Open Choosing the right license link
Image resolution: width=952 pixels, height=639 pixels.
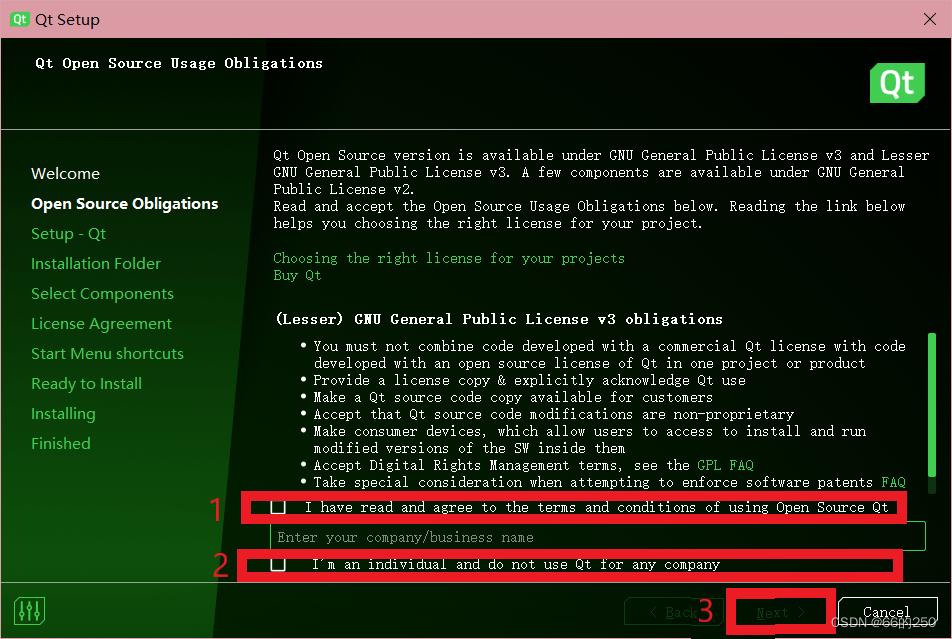[x=449, y=258]
